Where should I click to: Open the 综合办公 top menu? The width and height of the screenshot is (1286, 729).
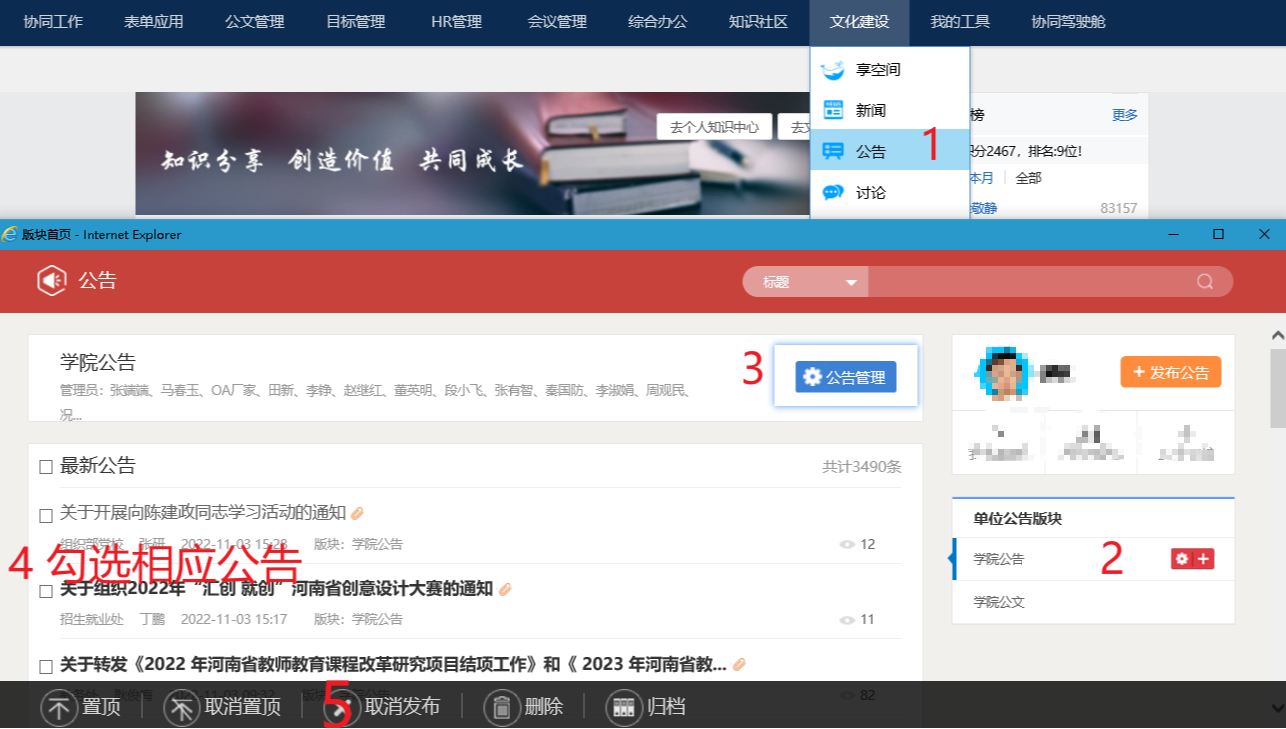tap(658, 22)
